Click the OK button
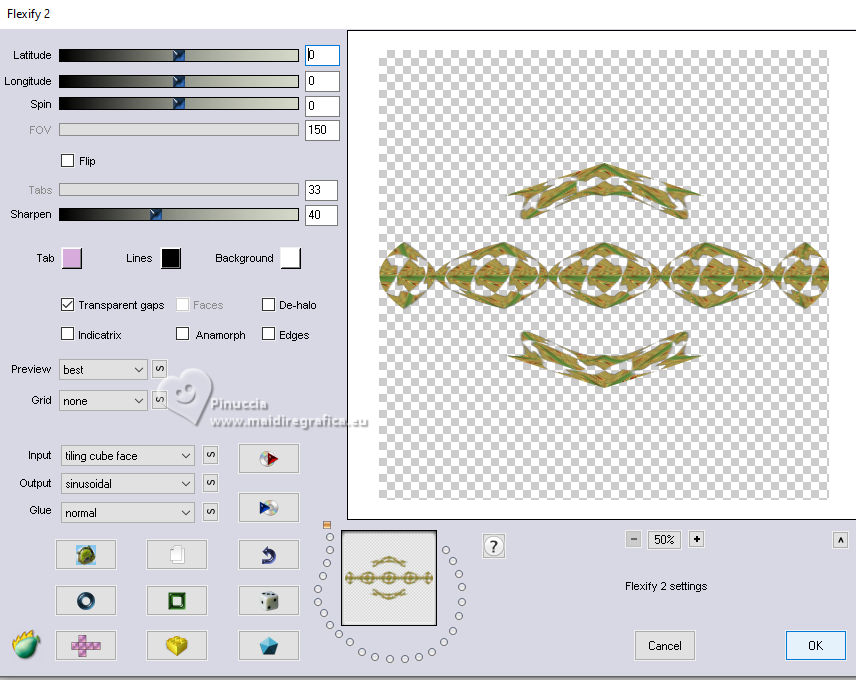Screen dimensions: 856x680 point(816,646)
